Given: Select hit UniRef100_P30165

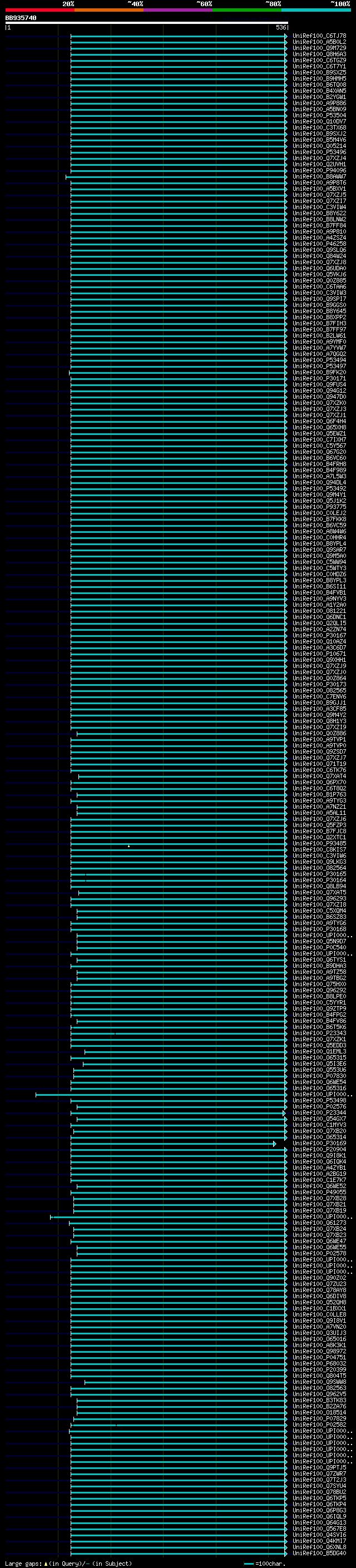Looking at the screenshot, I should coord(319,874).
